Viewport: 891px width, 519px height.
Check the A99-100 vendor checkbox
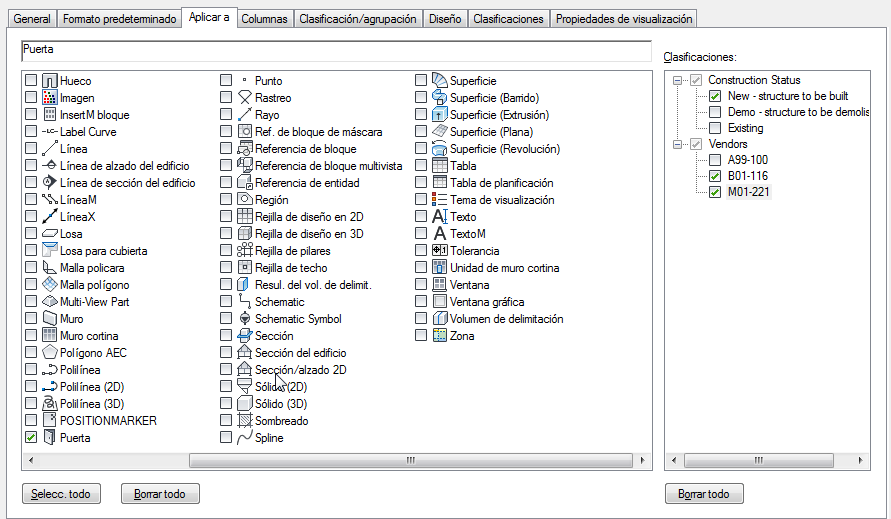[715, 160]
